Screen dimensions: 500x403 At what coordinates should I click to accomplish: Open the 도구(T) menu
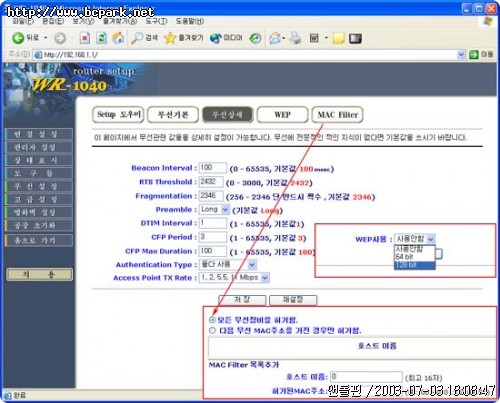[156, 21]
